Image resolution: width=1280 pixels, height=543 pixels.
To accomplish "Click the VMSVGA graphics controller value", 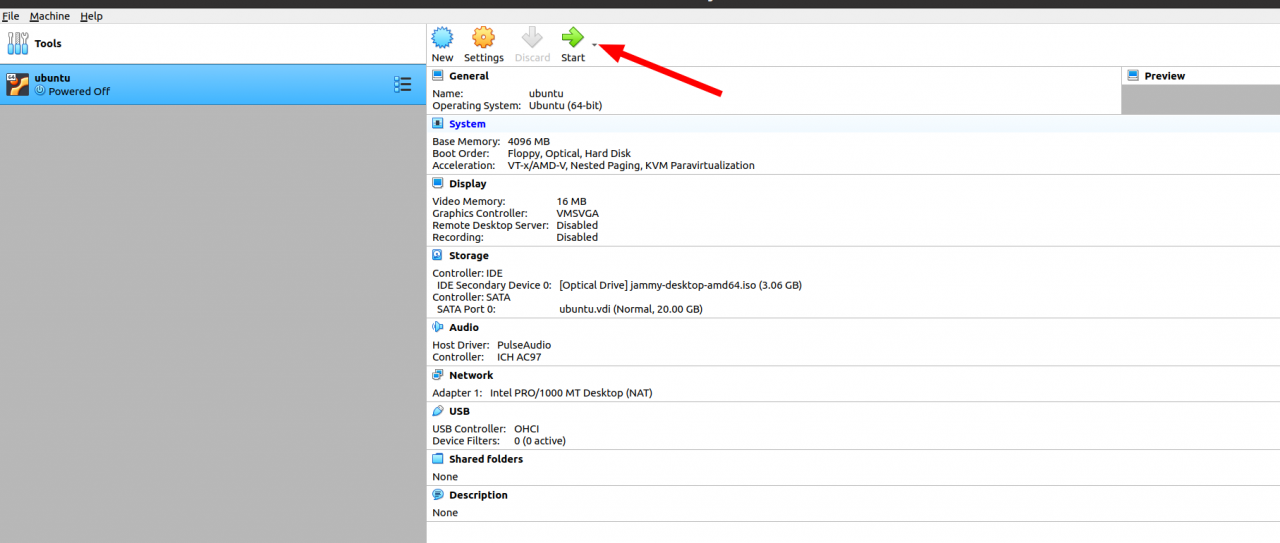I will 578,214.
